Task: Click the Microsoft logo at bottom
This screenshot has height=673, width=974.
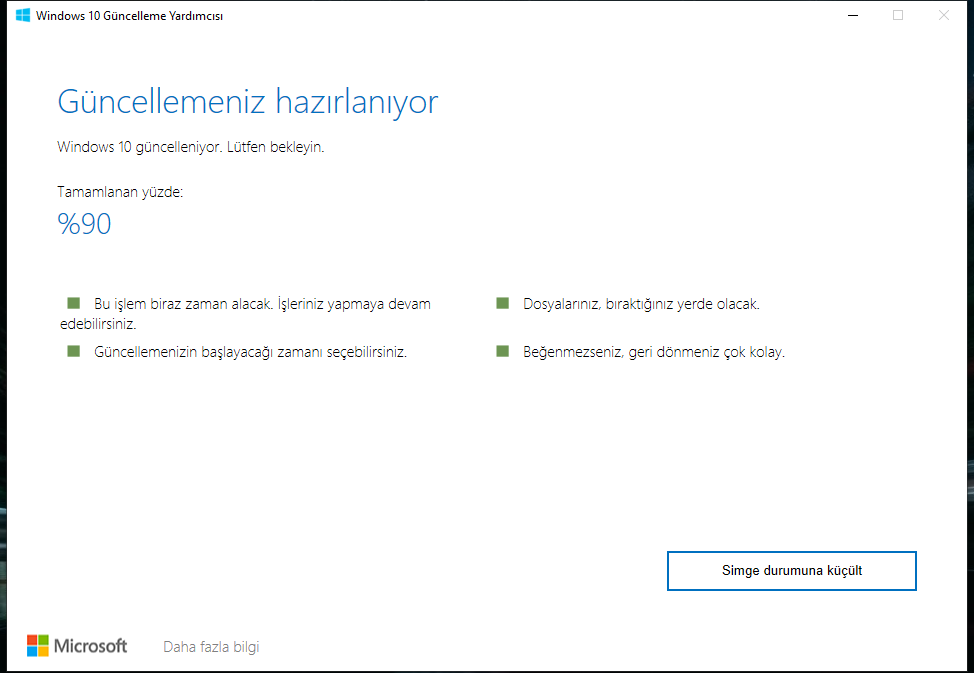Action: click(77, 646)
